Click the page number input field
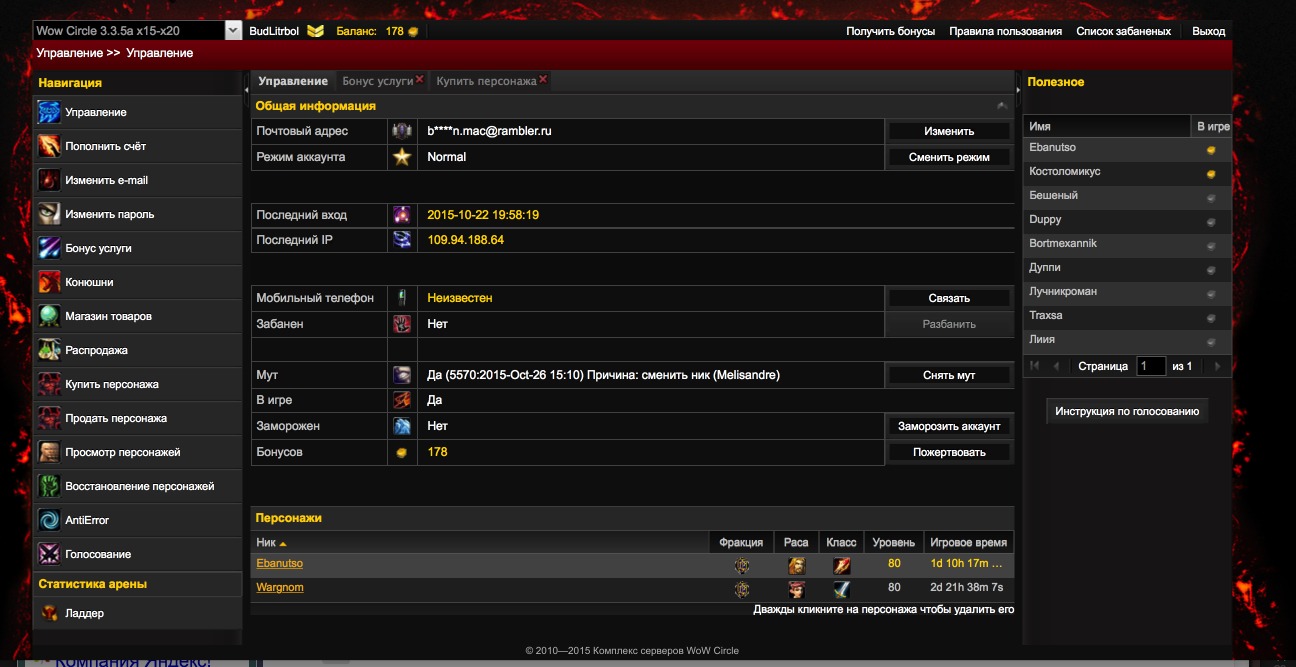1296x667 pixels. [1150, 366]
